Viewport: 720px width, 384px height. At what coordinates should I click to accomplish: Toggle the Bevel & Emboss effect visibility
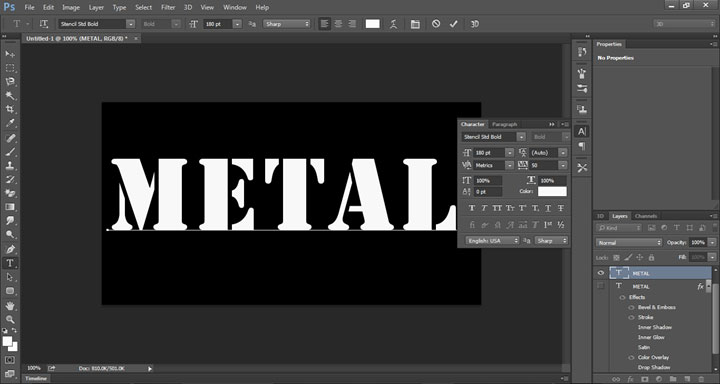631,307
